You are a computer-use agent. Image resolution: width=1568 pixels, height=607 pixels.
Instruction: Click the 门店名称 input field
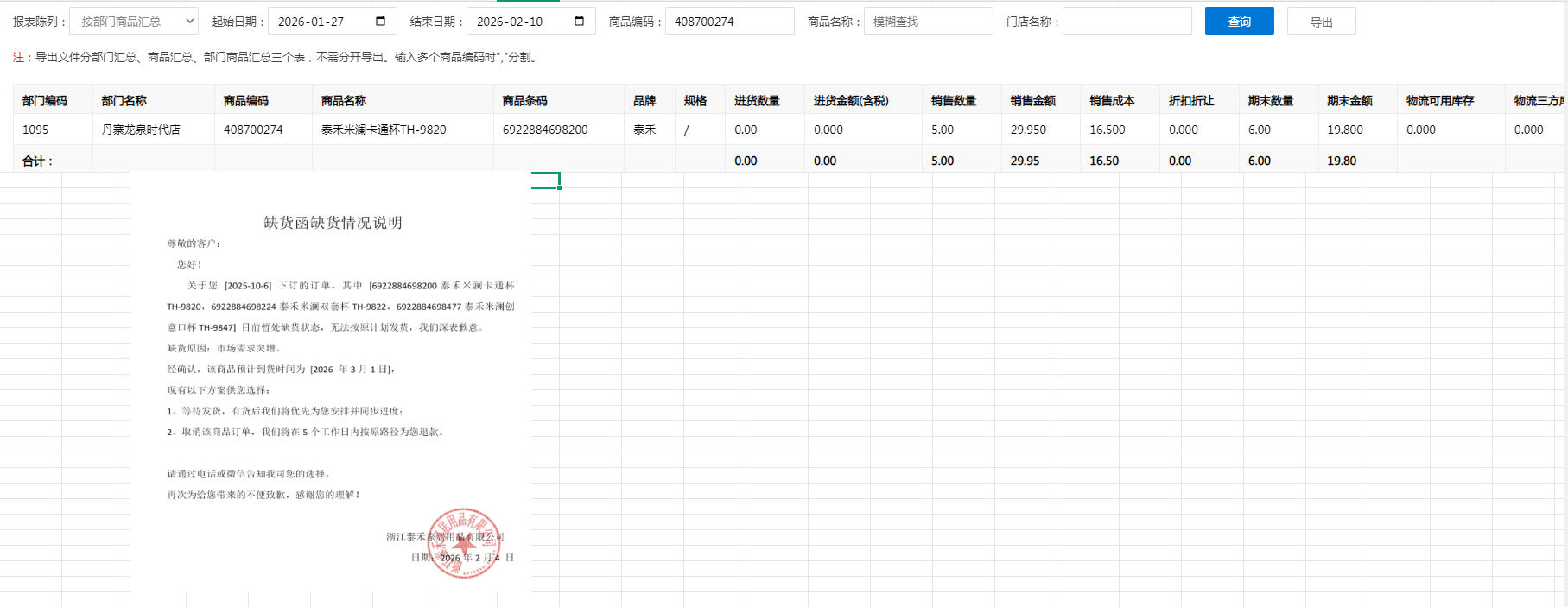(1127, 22)
